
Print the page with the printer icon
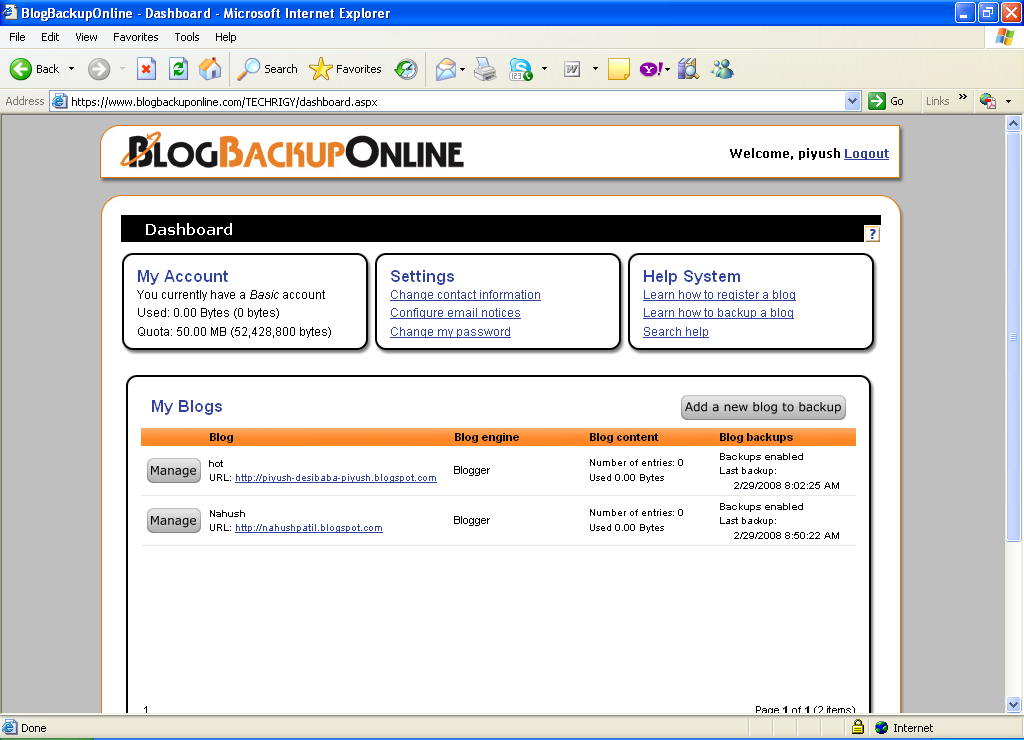[485, 69]
